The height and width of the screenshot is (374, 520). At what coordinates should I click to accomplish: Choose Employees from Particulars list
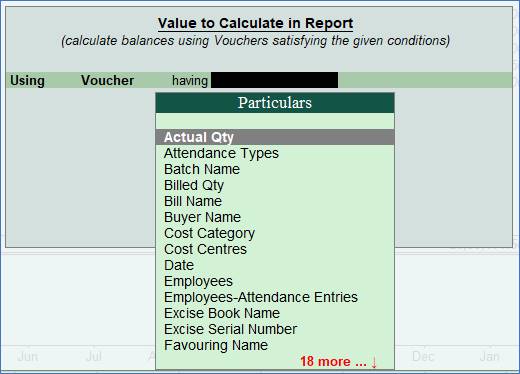click(x=198, y=281)
